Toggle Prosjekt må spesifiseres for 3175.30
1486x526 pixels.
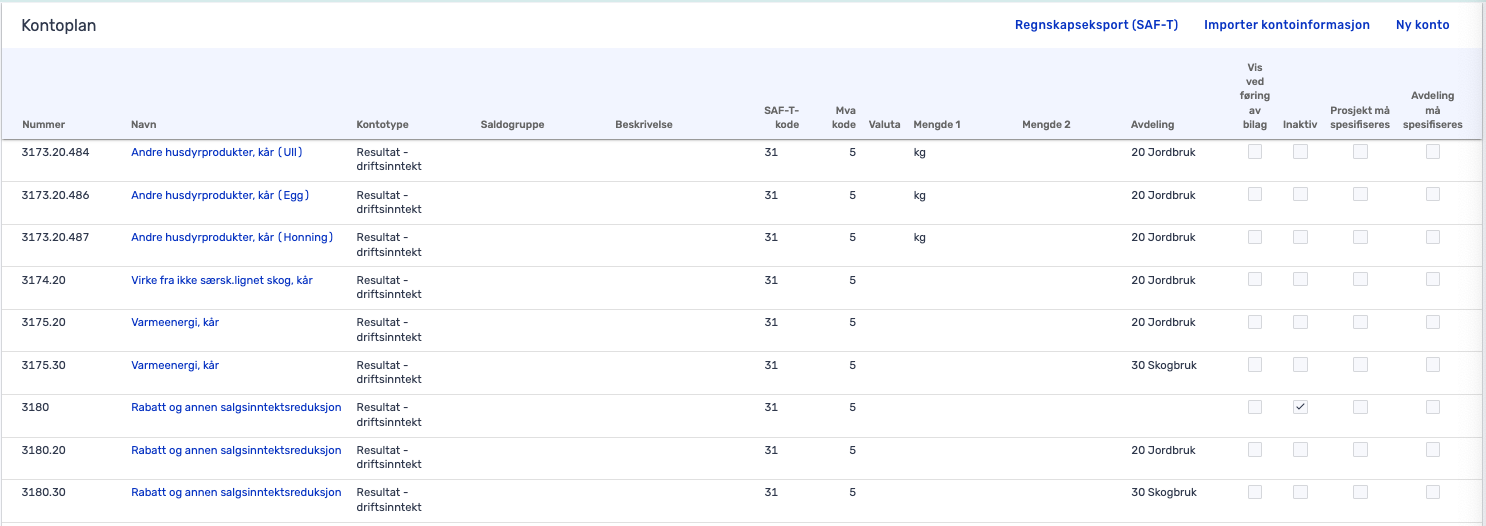1360,365
